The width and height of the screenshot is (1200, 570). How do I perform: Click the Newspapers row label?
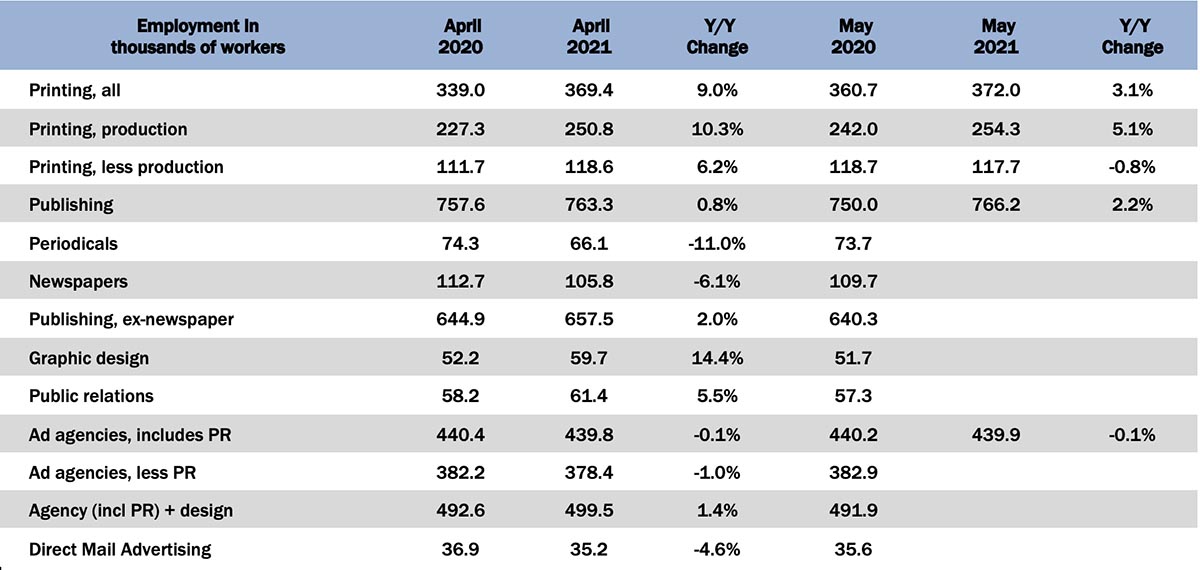78,282
